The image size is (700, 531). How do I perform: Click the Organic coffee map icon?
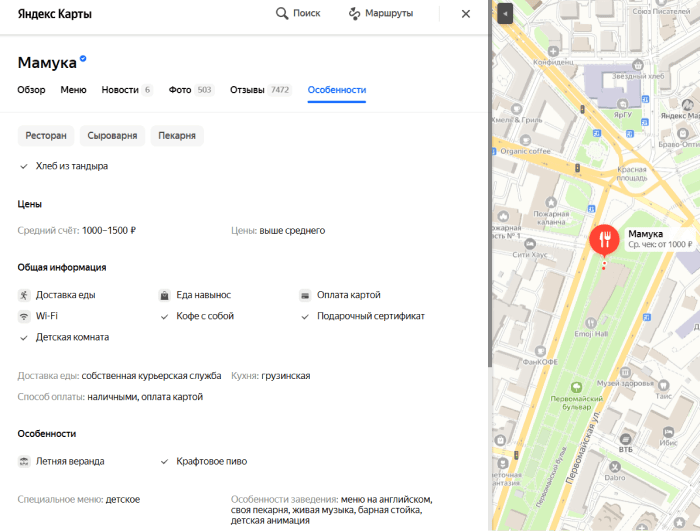tap(525, 140)
